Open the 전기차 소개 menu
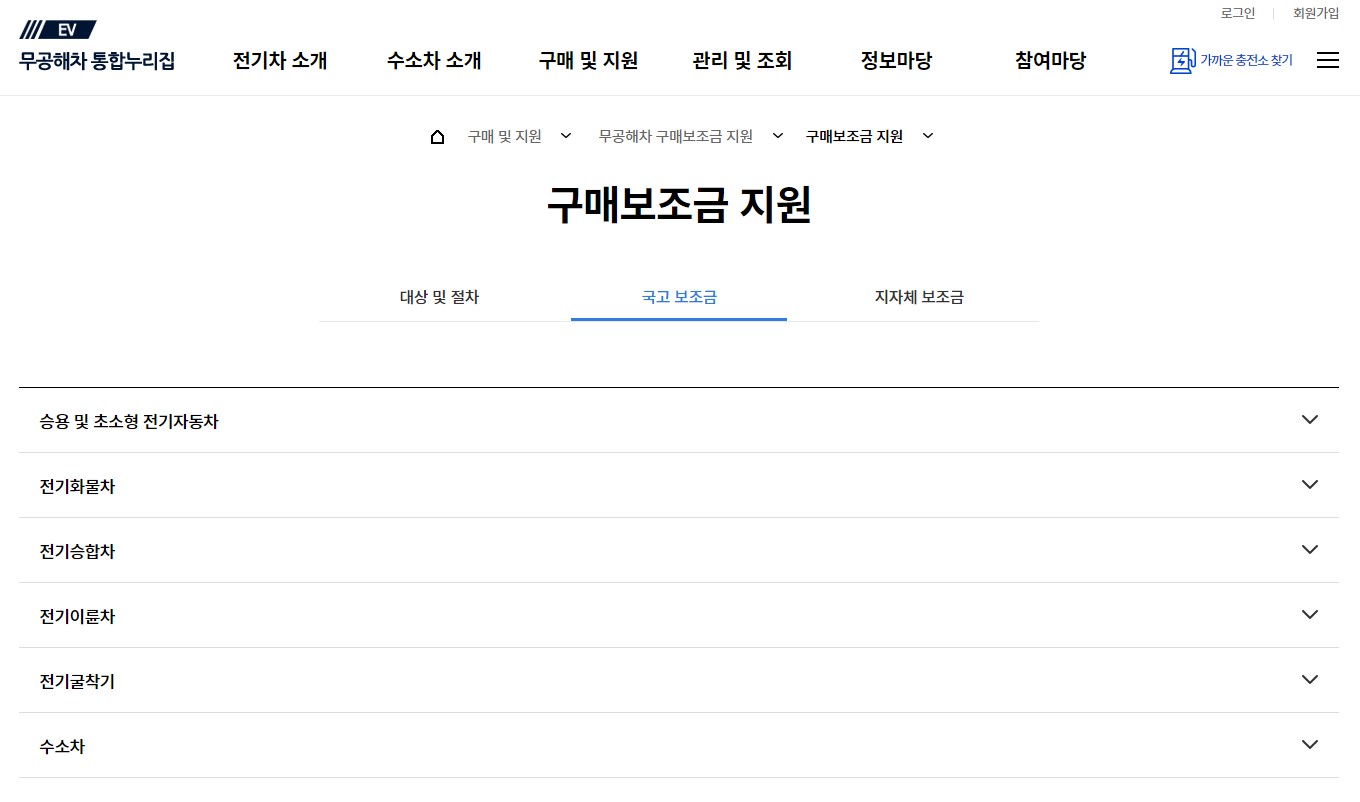This screenshot has height=802, width=1360. pyautogui.click(x=279, y=60)
